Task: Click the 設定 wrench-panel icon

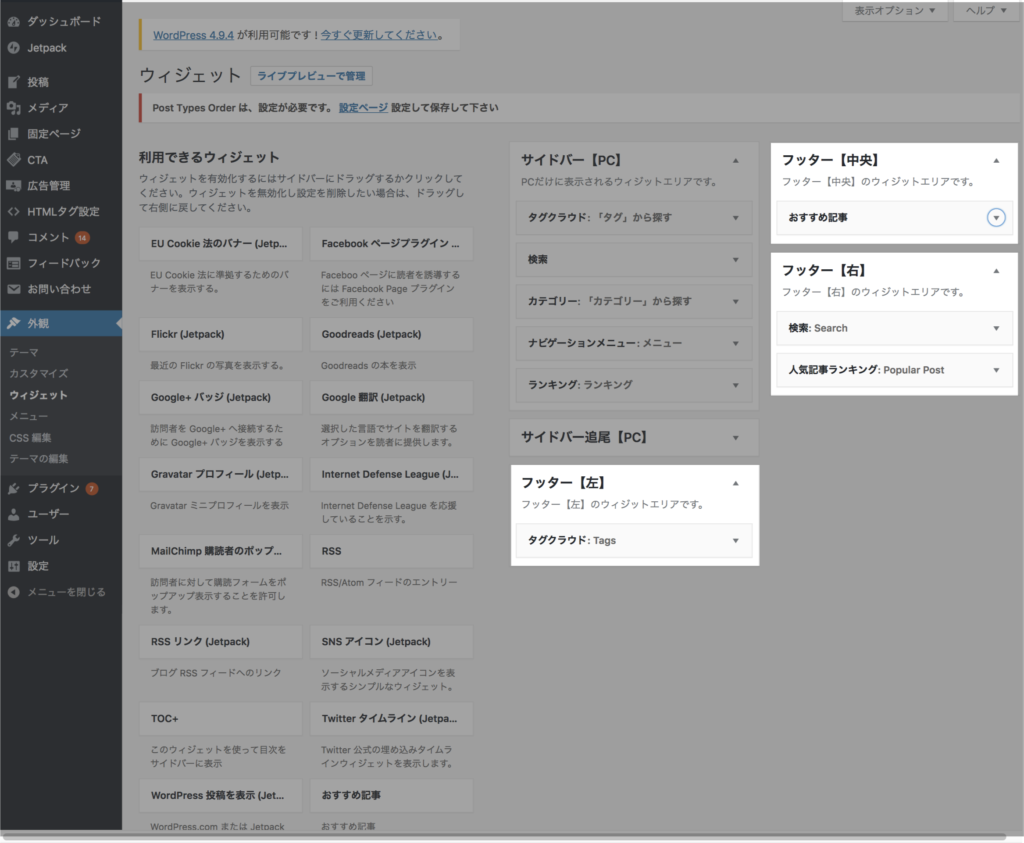Action: [x=15, y=566]
